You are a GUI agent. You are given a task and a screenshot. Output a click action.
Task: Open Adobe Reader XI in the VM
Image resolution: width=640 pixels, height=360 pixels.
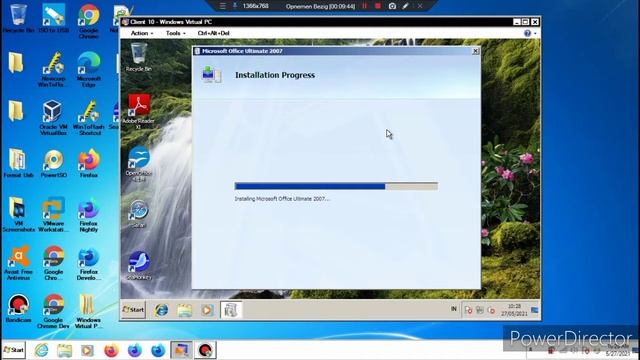[x=139, y=111]
